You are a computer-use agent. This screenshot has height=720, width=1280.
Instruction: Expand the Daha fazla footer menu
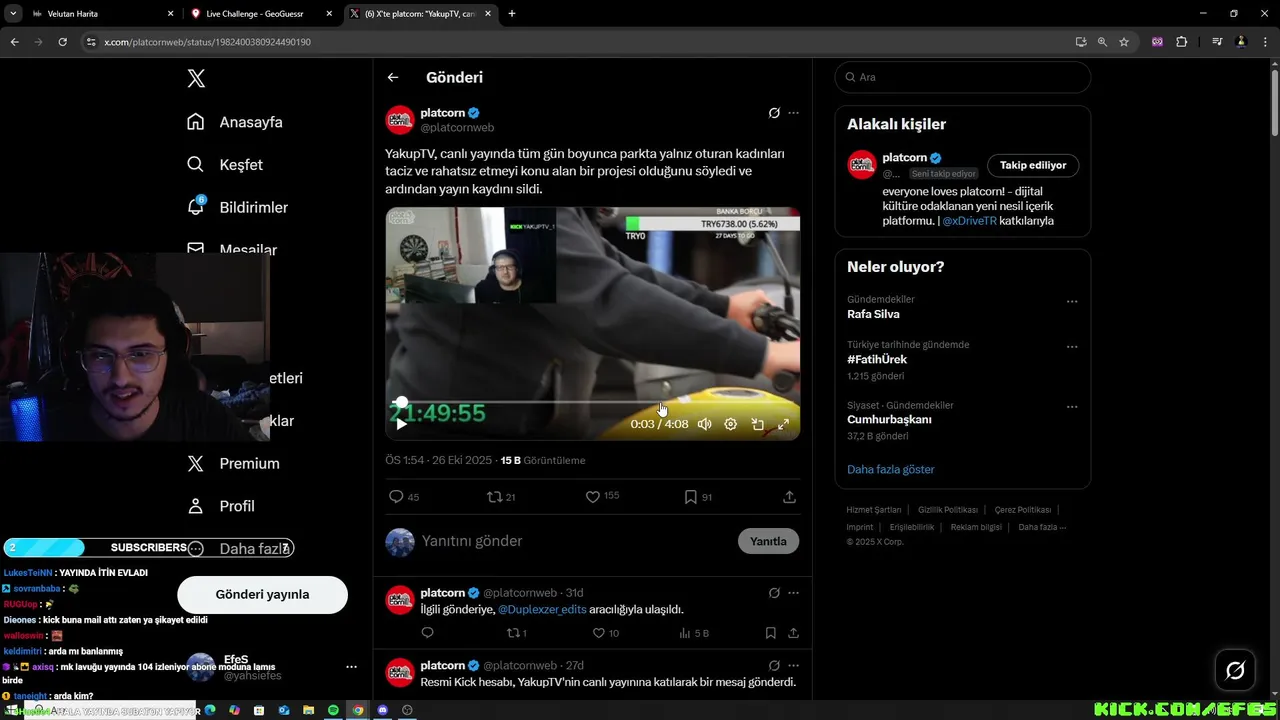point(1042,527)
